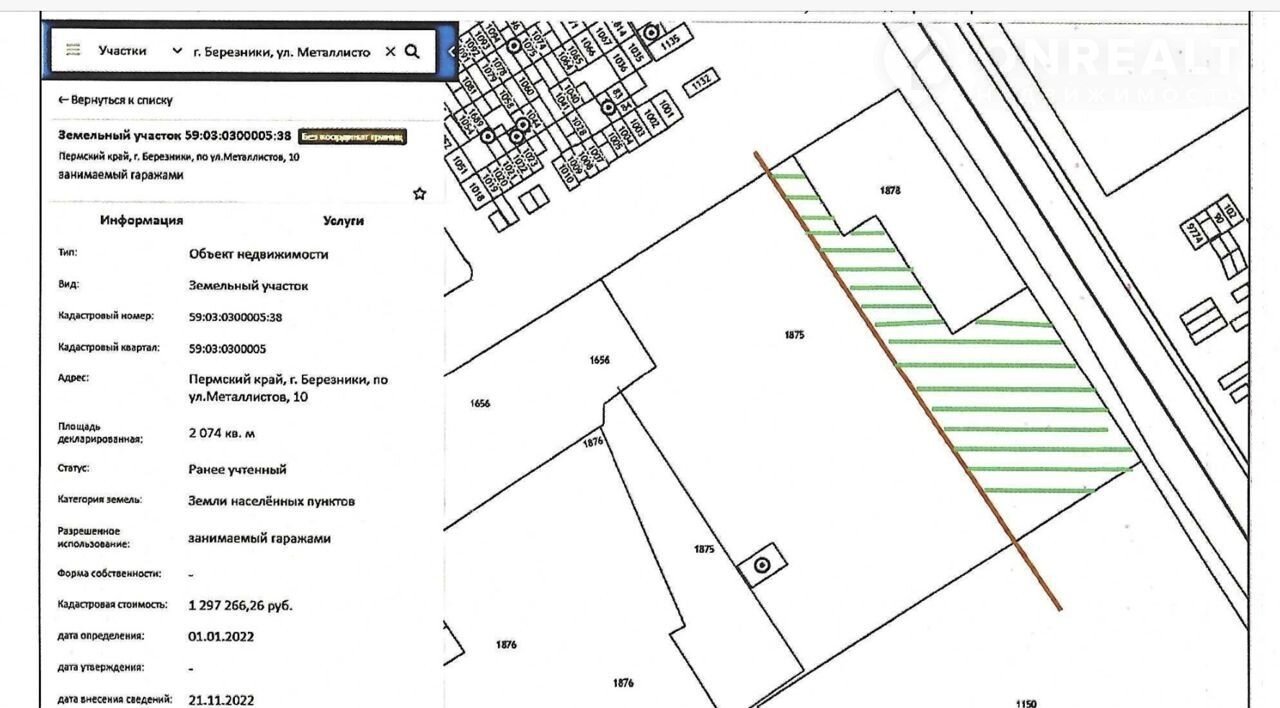1280x708 pixels.
Task: Click the circle marker next to parcel 1135
Action: pyautogui.click(x=651, y=33)
